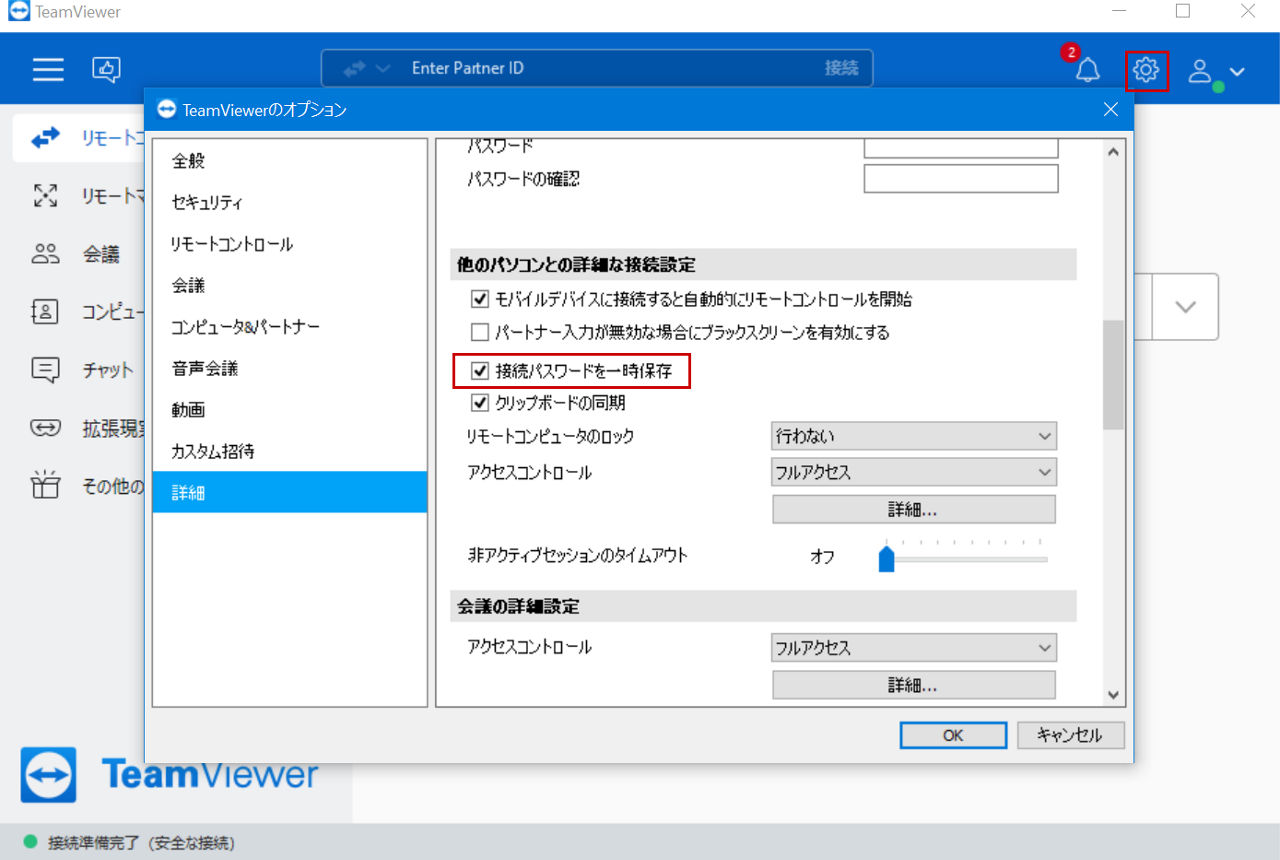Select 音声会議 options category
The height and width of the screenshot is (860, 1280).
pyautogui.click(x=290, y=368)
